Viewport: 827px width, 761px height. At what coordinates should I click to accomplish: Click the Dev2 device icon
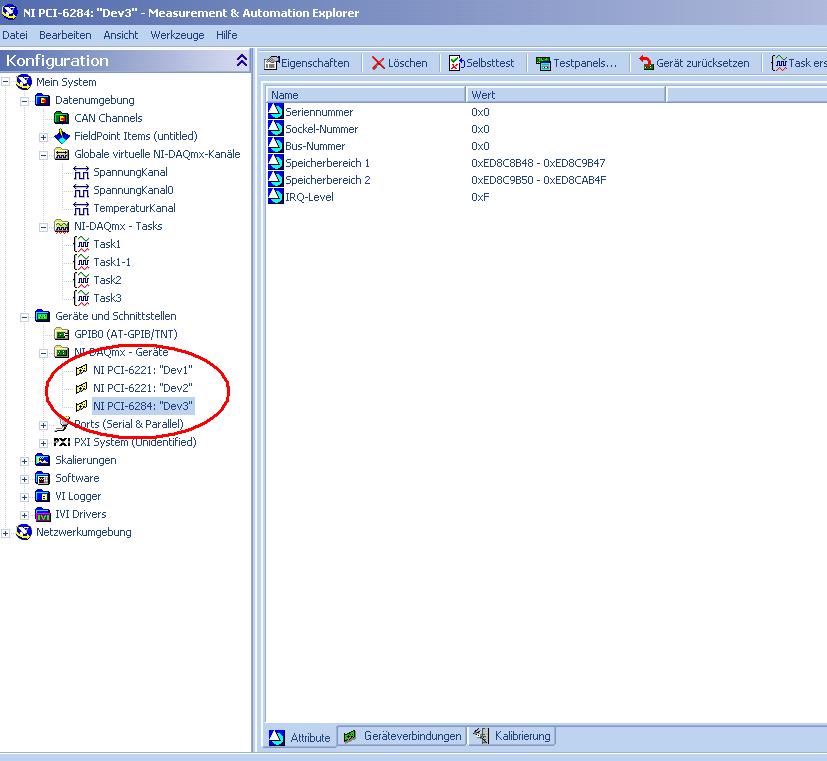point(81,388)
